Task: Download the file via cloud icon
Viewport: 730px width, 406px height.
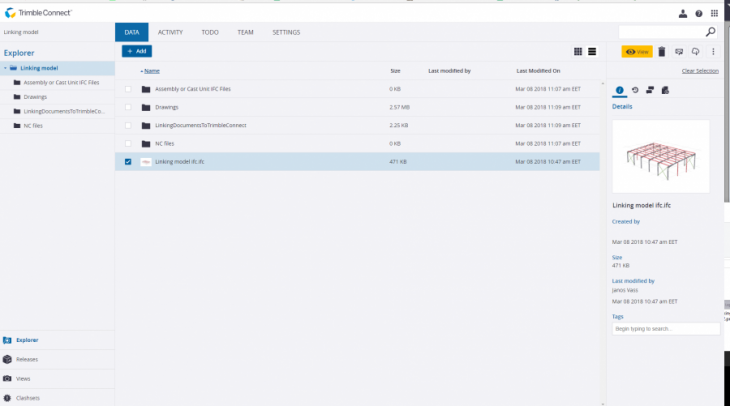Action: tap(695, 52)
